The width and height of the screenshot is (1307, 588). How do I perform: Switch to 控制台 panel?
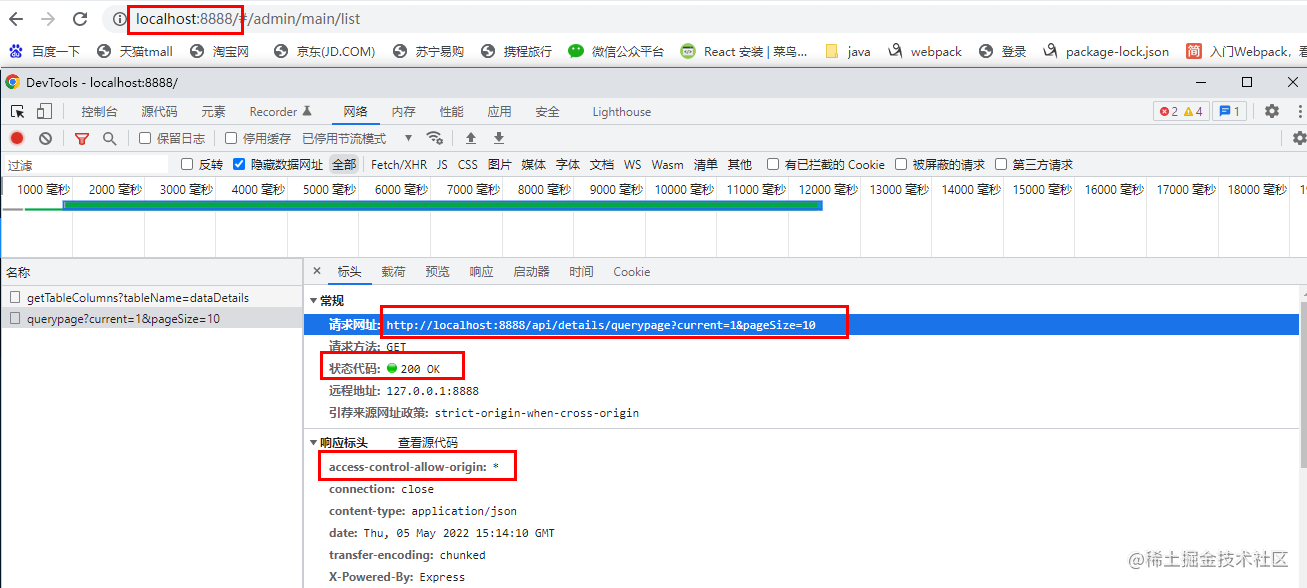tap(99, 111)
